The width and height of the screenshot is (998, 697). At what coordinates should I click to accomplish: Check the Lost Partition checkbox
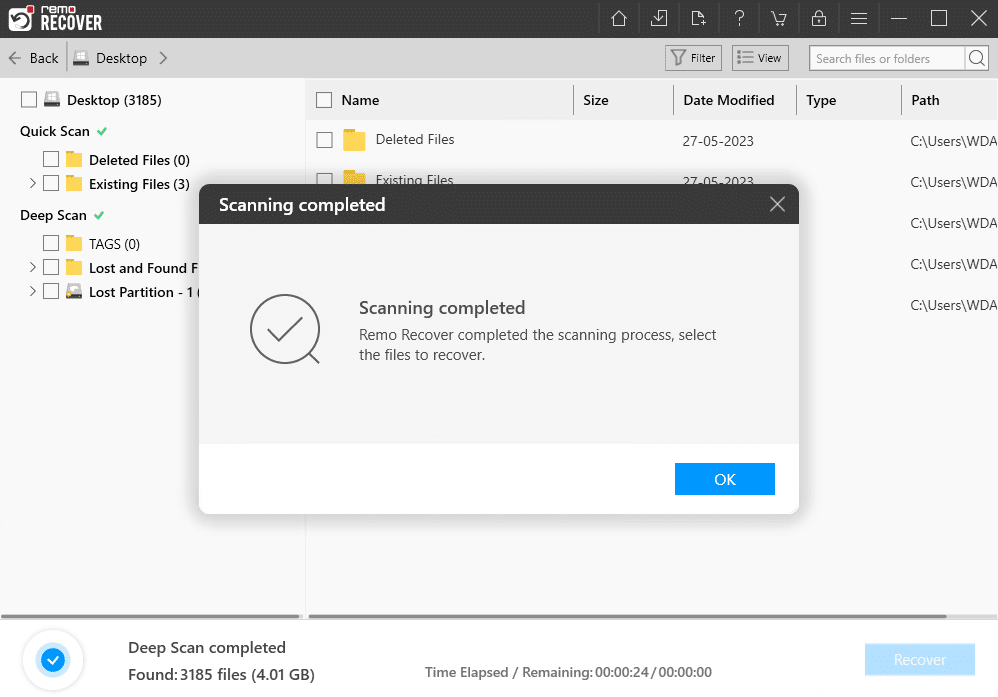[x=51, y=292]
